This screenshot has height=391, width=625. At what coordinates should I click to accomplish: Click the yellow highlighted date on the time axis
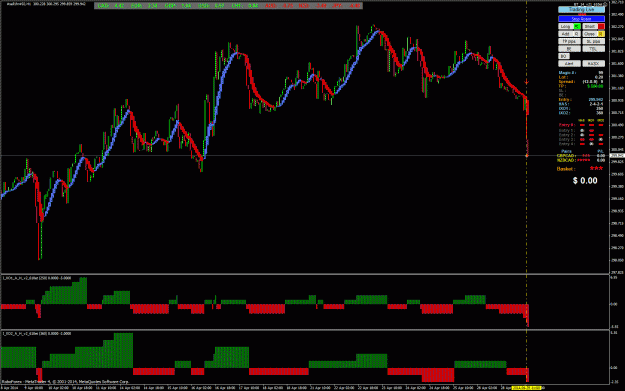pos(526,387)
